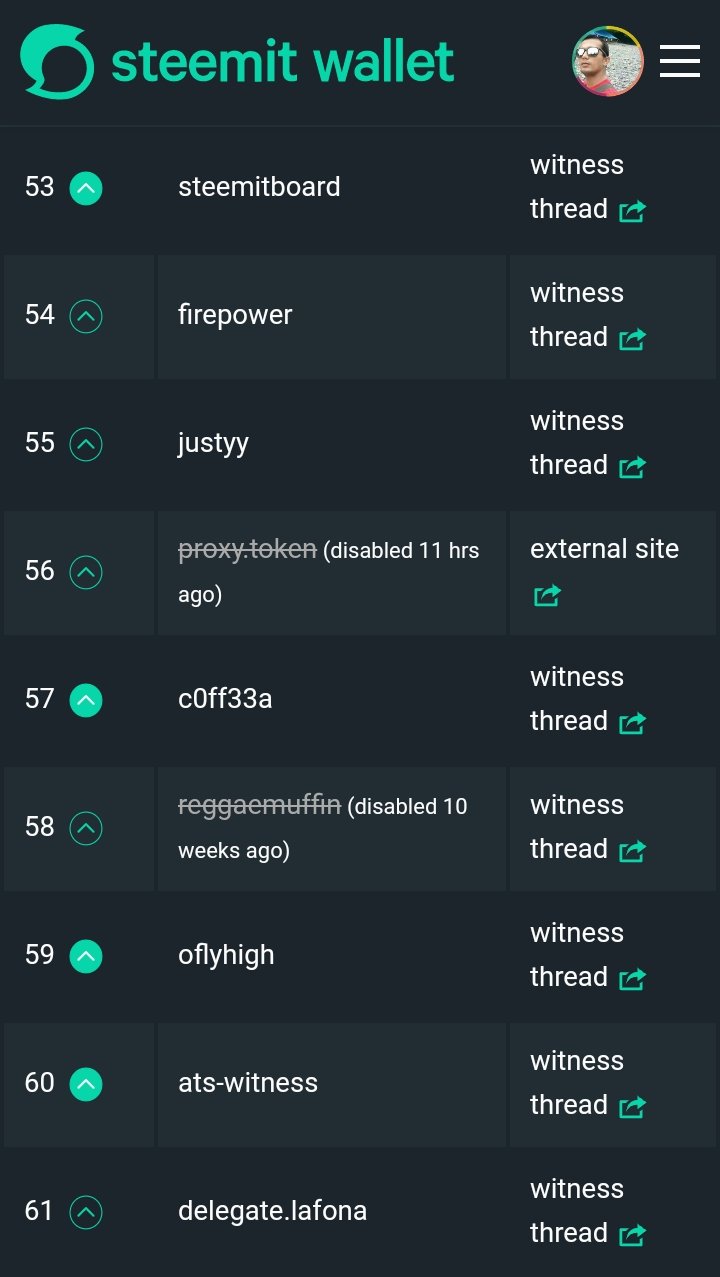The width and height of the screenshot is (720, 1277).
Task: Vote for reggaemuffin witness
Action: (86, 828)
